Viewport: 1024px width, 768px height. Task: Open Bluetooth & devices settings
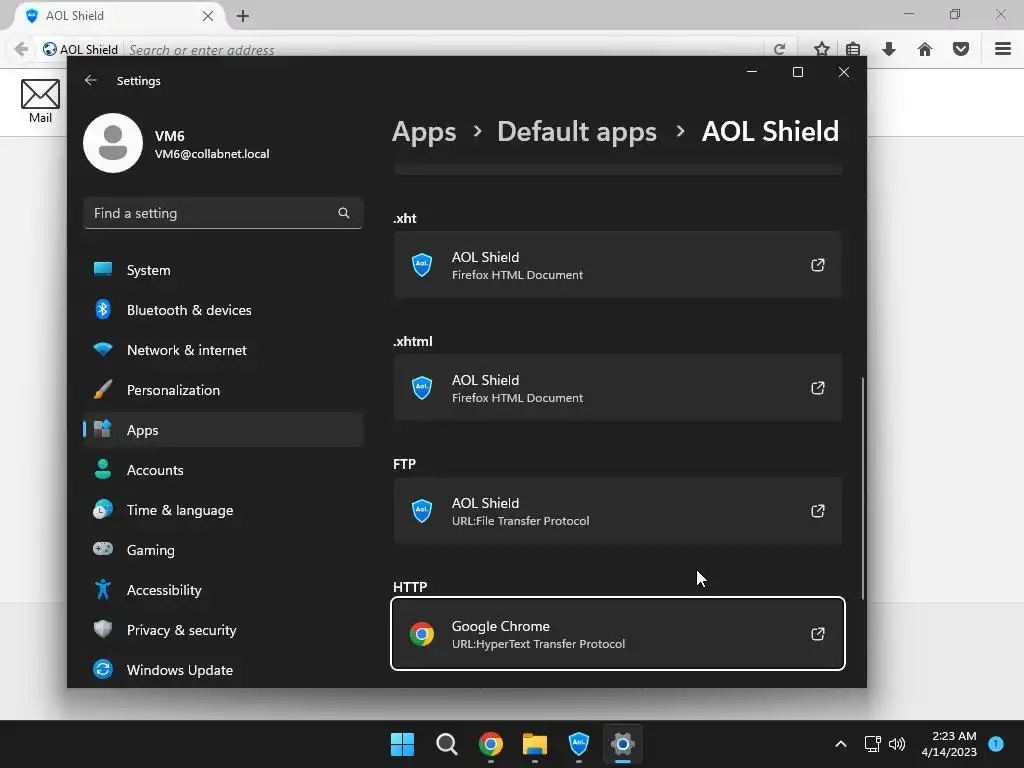pyautogui.click(x=223, y=310)
